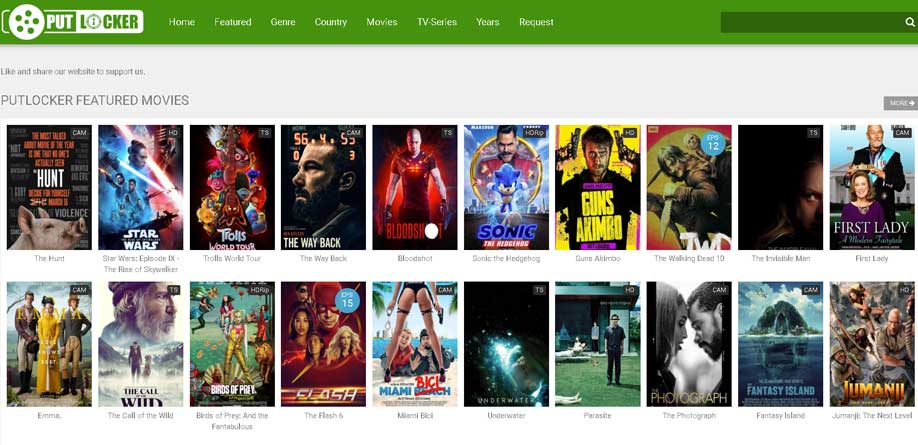Open Fantasy Island poster

point(780,344)
